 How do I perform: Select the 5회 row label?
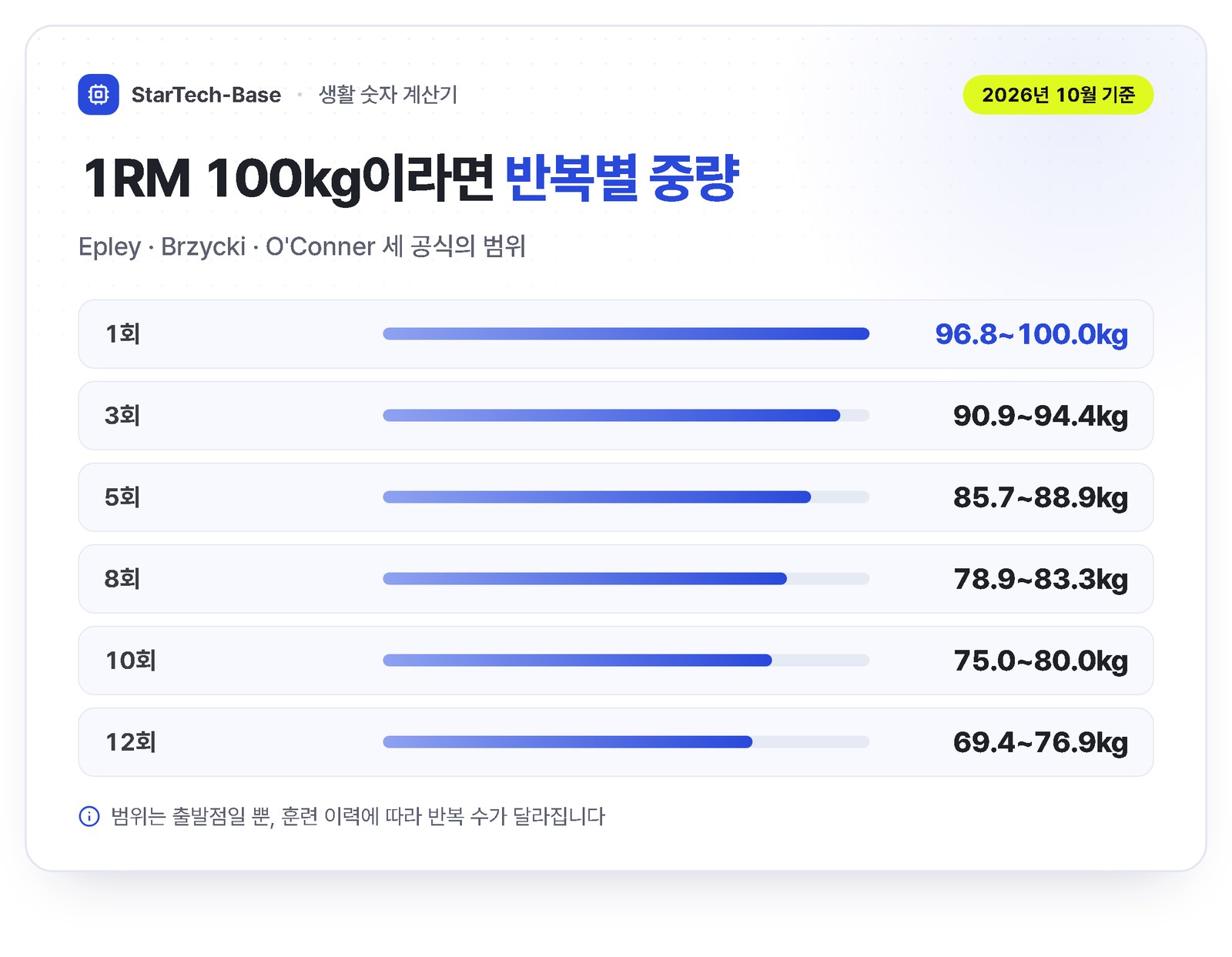(x=122, y=497)
